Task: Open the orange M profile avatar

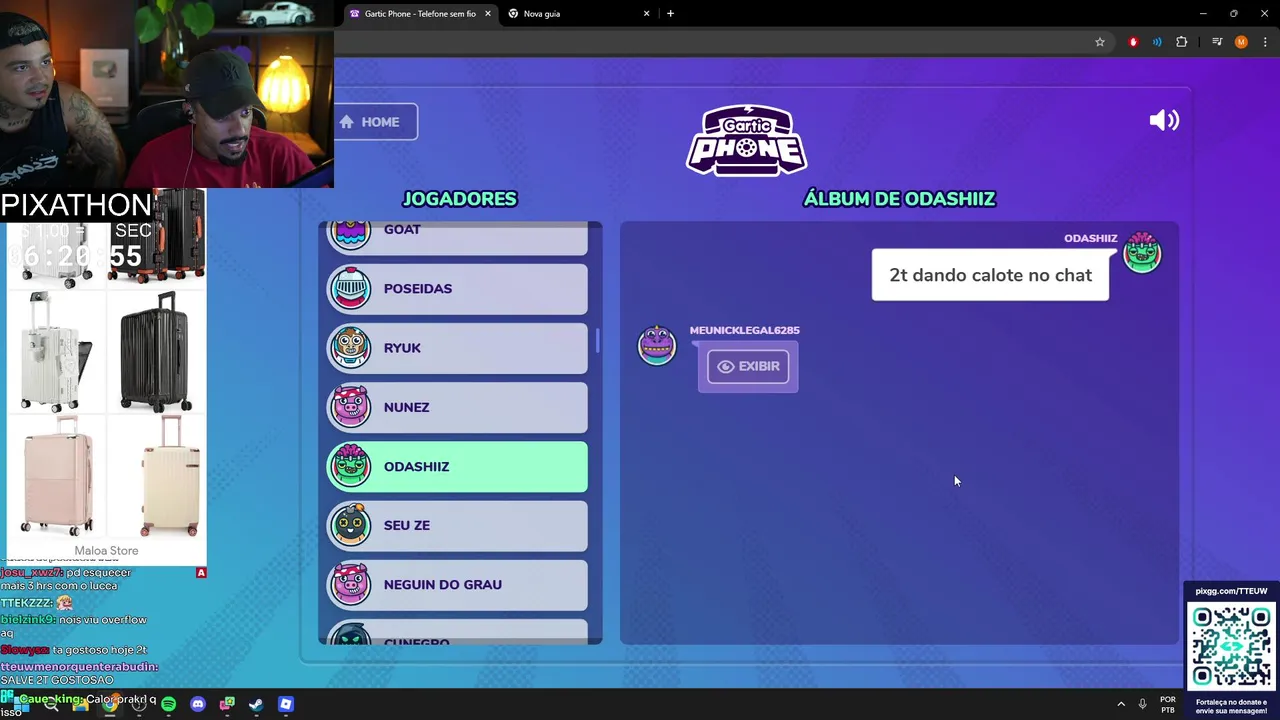Action: (1241, 42)
